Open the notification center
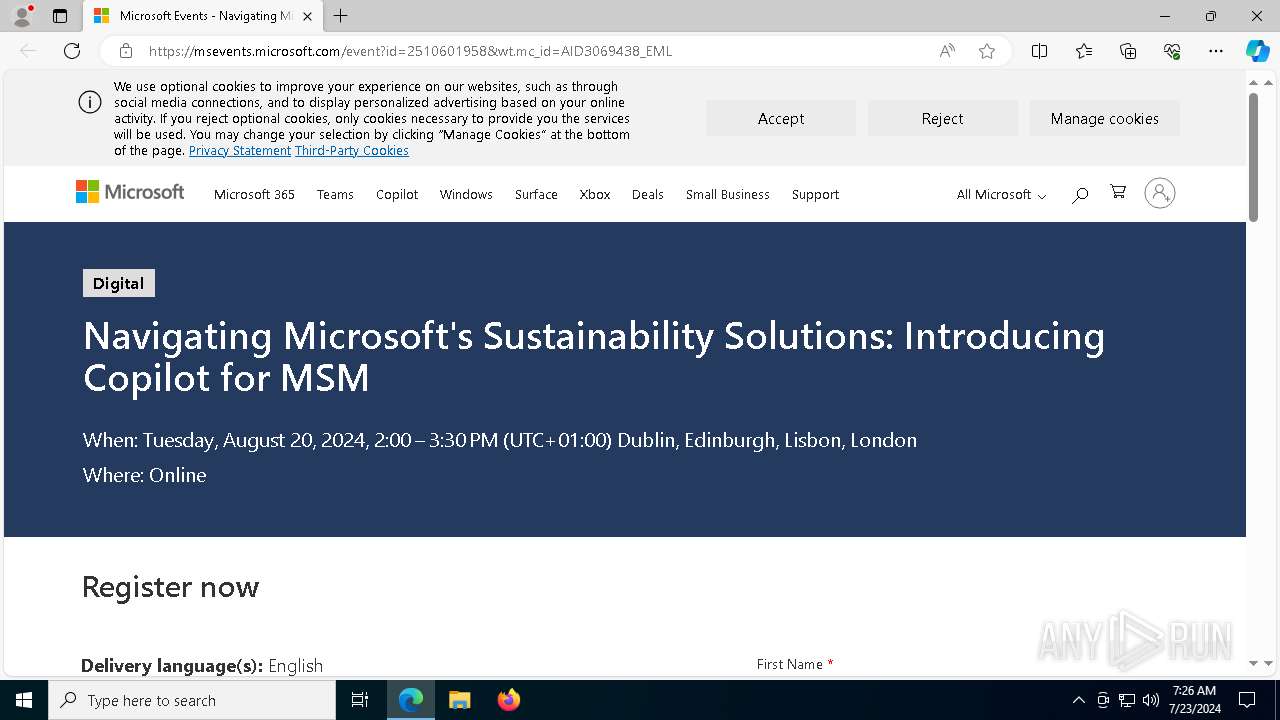This screenshot has height=720, width=1280. [x=1247, y=700]
